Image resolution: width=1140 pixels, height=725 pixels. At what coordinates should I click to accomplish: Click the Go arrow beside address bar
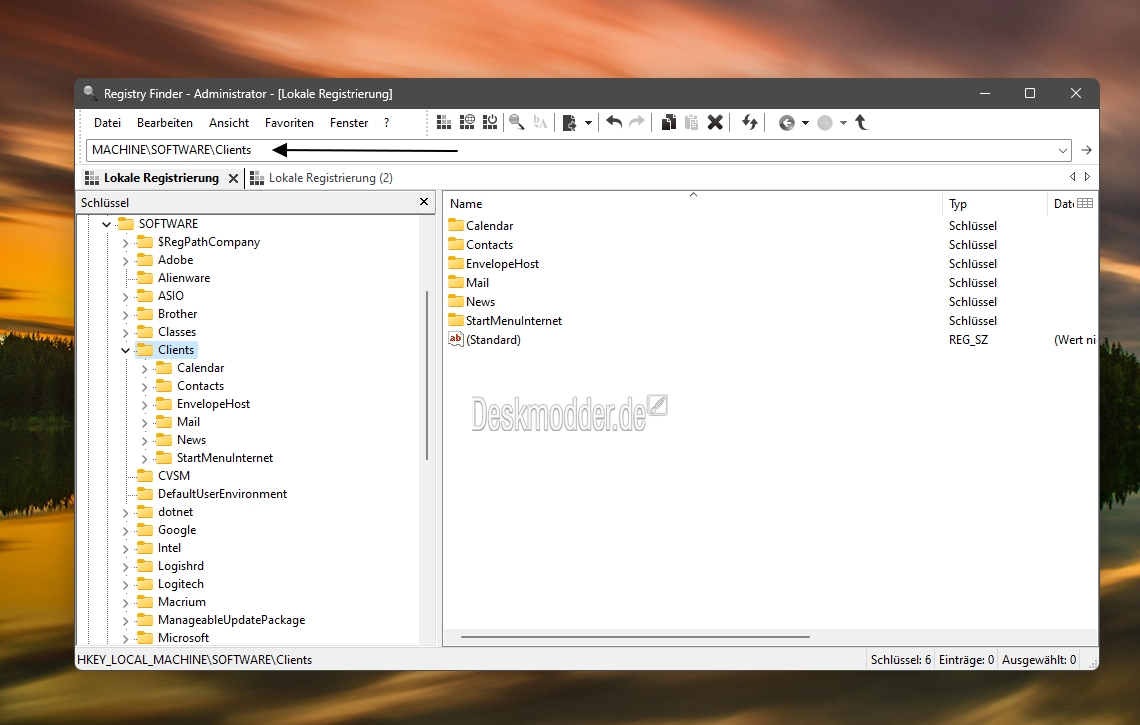[x=1086, y=150]
